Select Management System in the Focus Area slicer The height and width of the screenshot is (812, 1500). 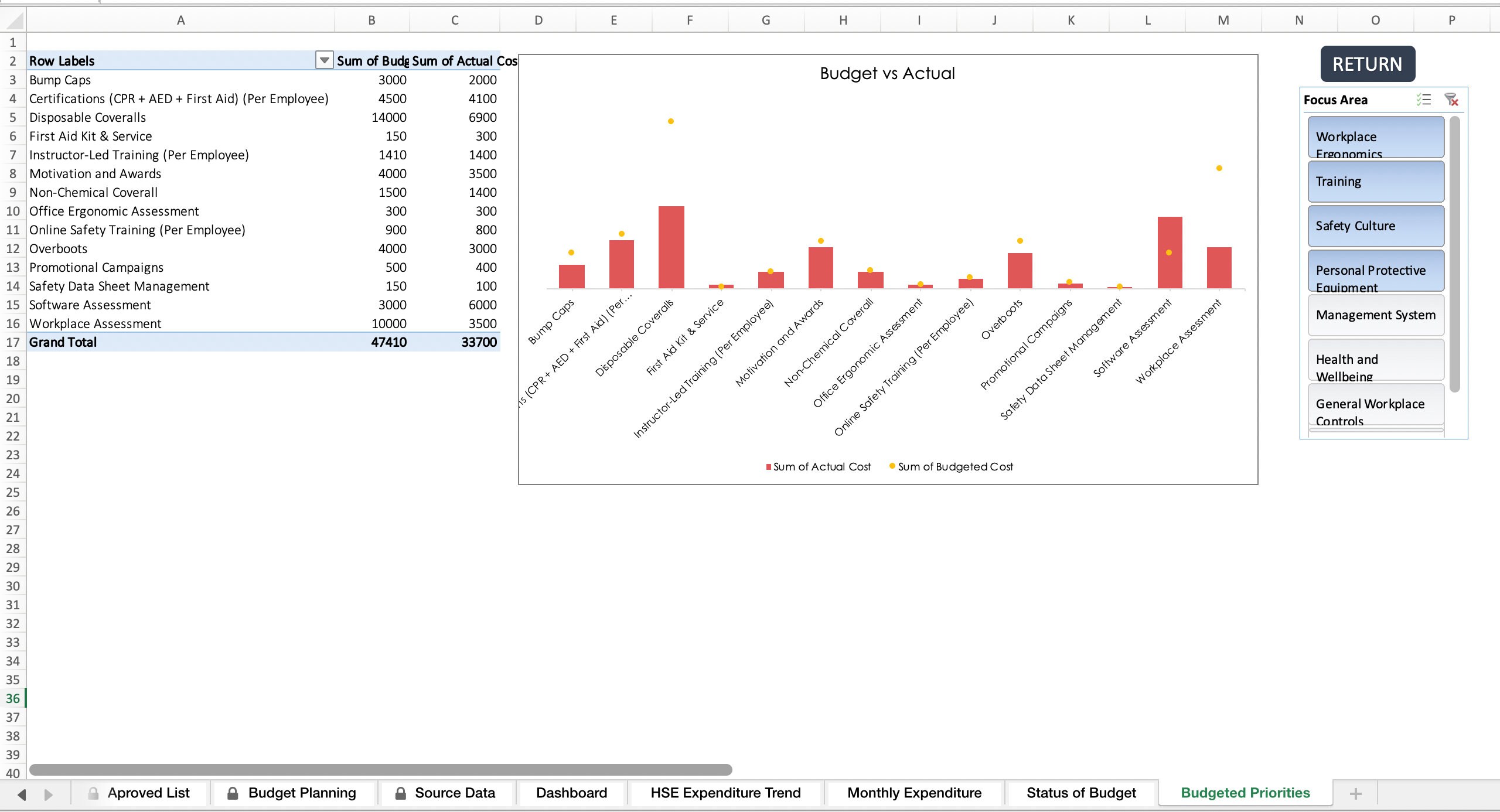point(1375,315)
